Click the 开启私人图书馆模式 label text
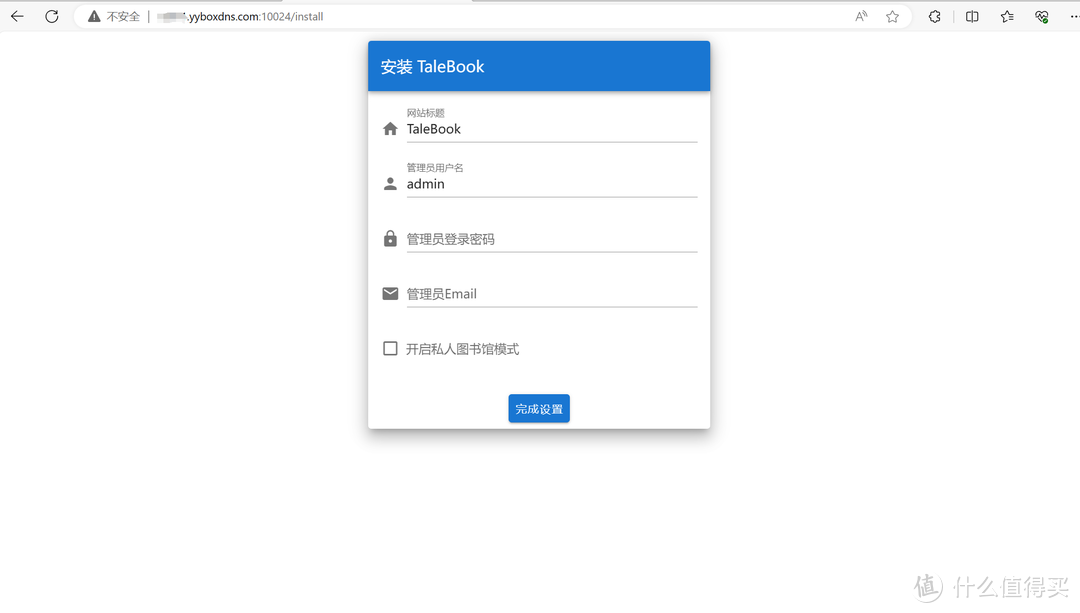Screen dimensions: 1080x613 [x=462, y=349]
